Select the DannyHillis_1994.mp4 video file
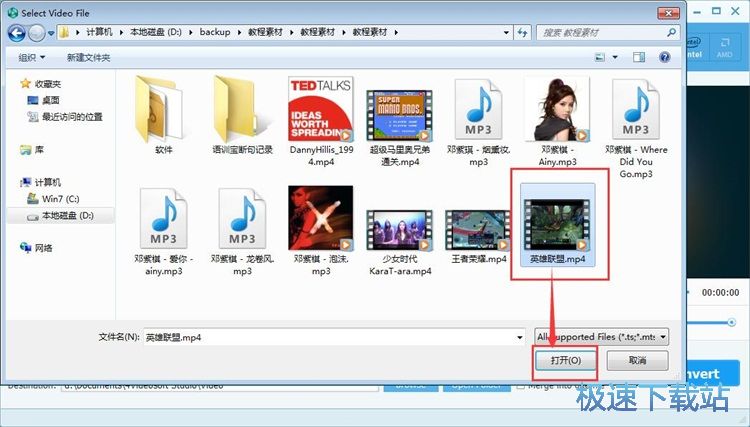 pos(321,121)
